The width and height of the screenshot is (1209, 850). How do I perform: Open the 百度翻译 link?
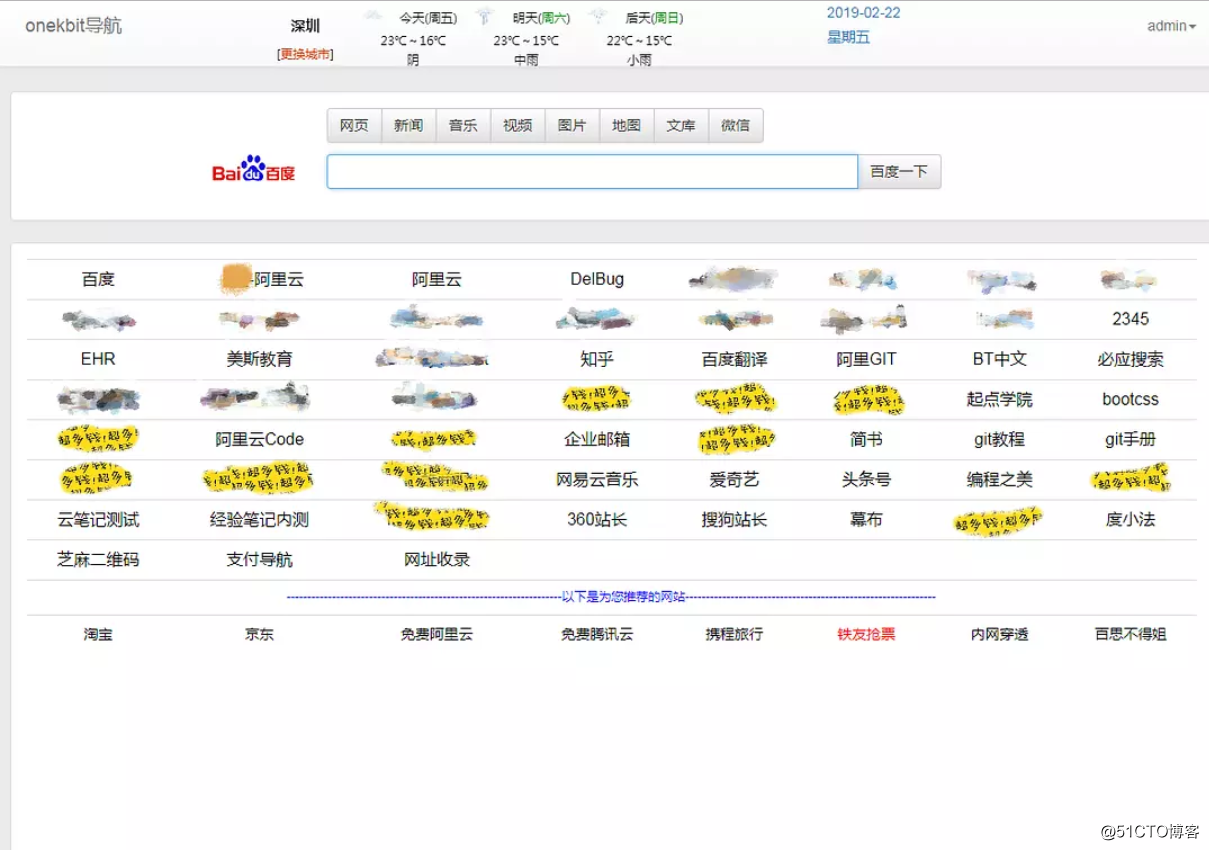coord(734,359)
